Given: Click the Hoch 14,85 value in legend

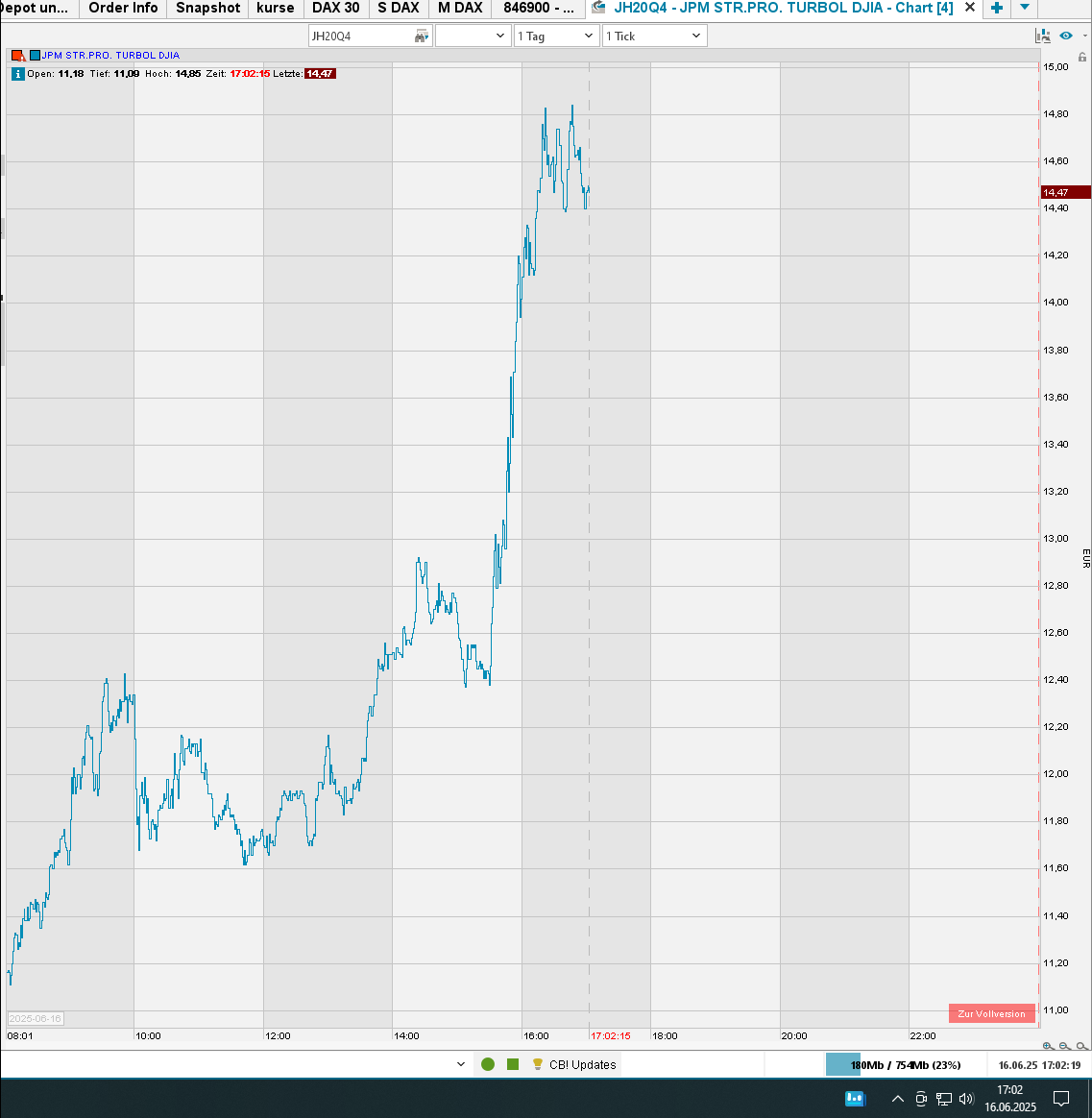Looking at the screenshot, I should click(x=188, y=73).
